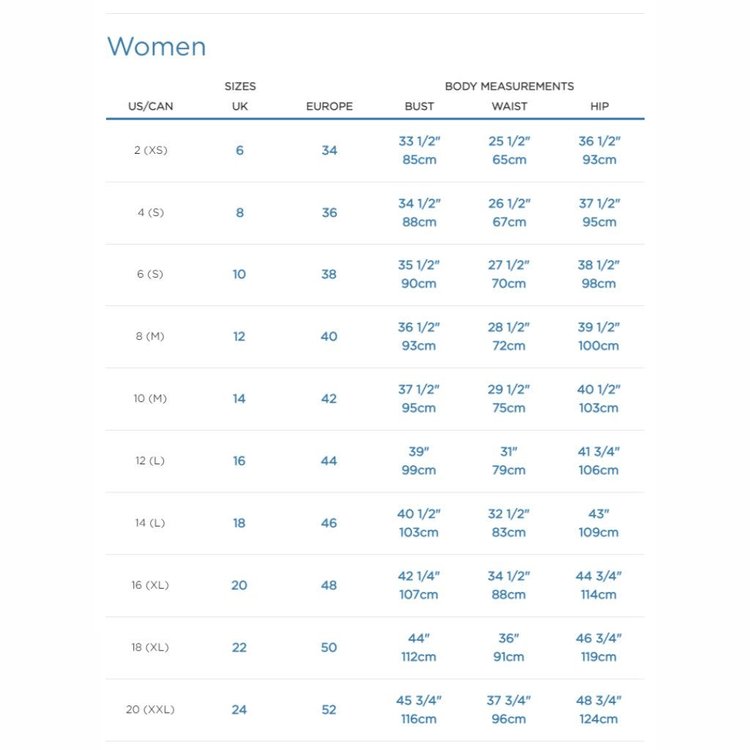This screenshot has height=750, width=750.
Task: Click the UK column header
Action: pos(239,107)
